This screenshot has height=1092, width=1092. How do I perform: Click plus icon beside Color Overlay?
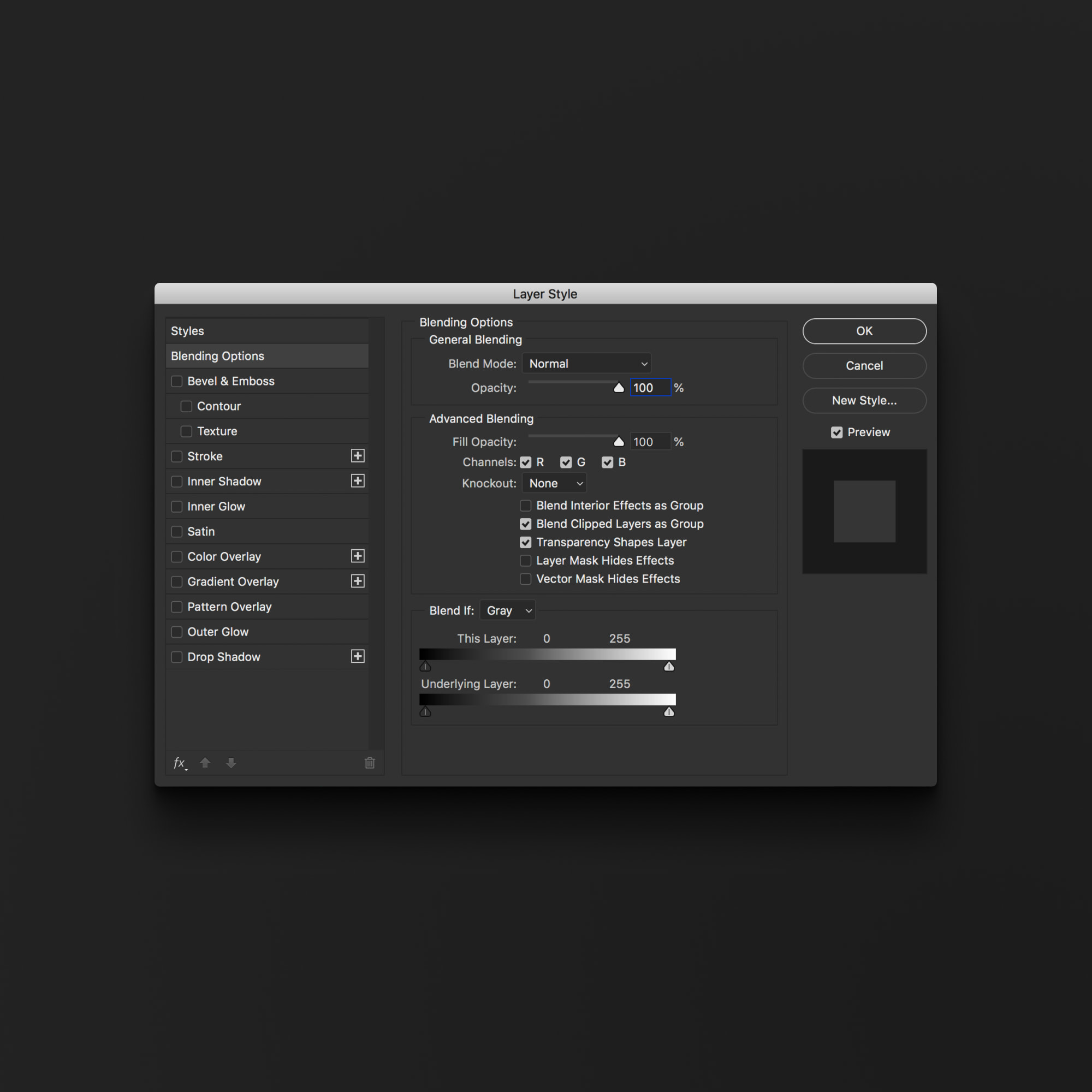[x=357, y=556]
